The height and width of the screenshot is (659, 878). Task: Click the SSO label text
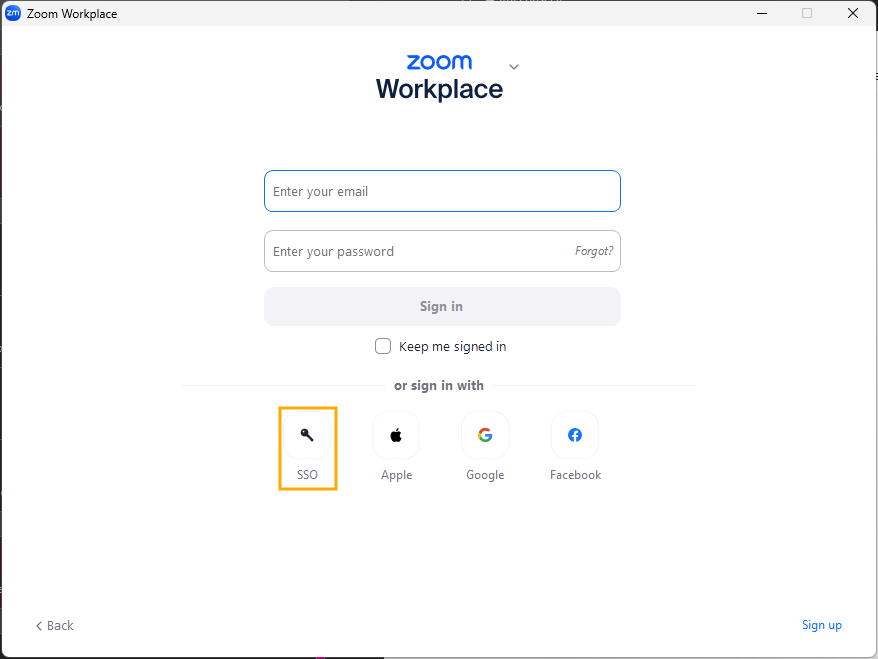coord(307,475)
